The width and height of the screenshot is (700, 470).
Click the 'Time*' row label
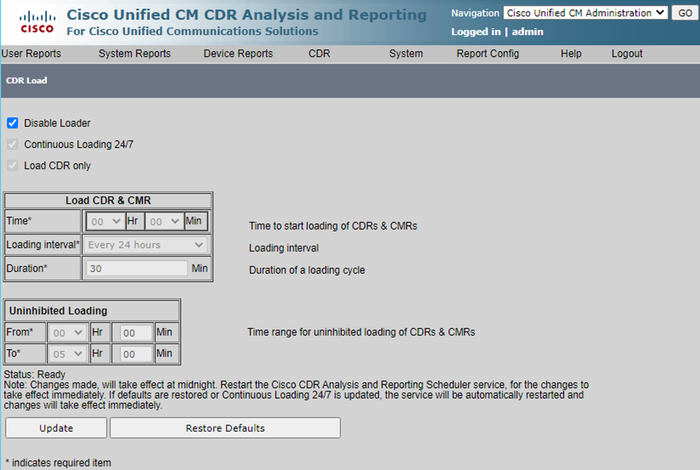click(x=19, y=220)
